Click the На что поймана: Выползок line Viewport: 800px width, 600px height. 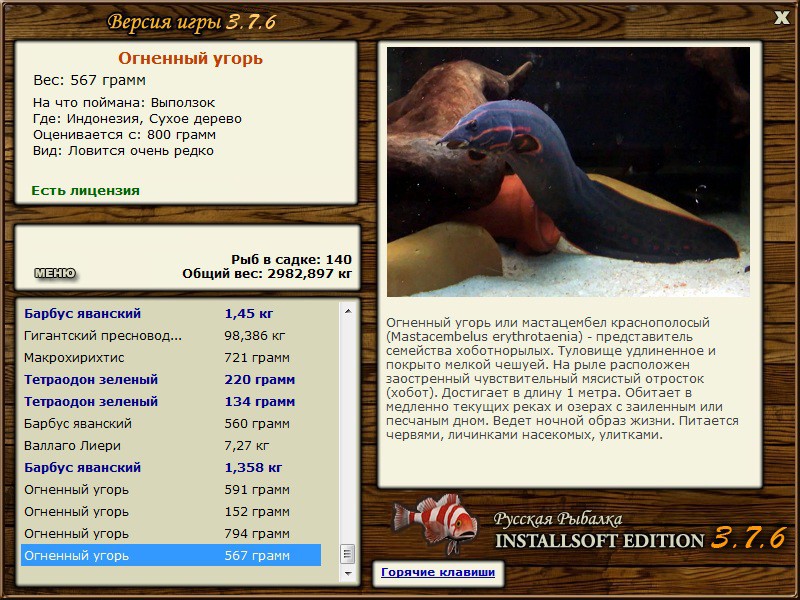coord(124,103)
